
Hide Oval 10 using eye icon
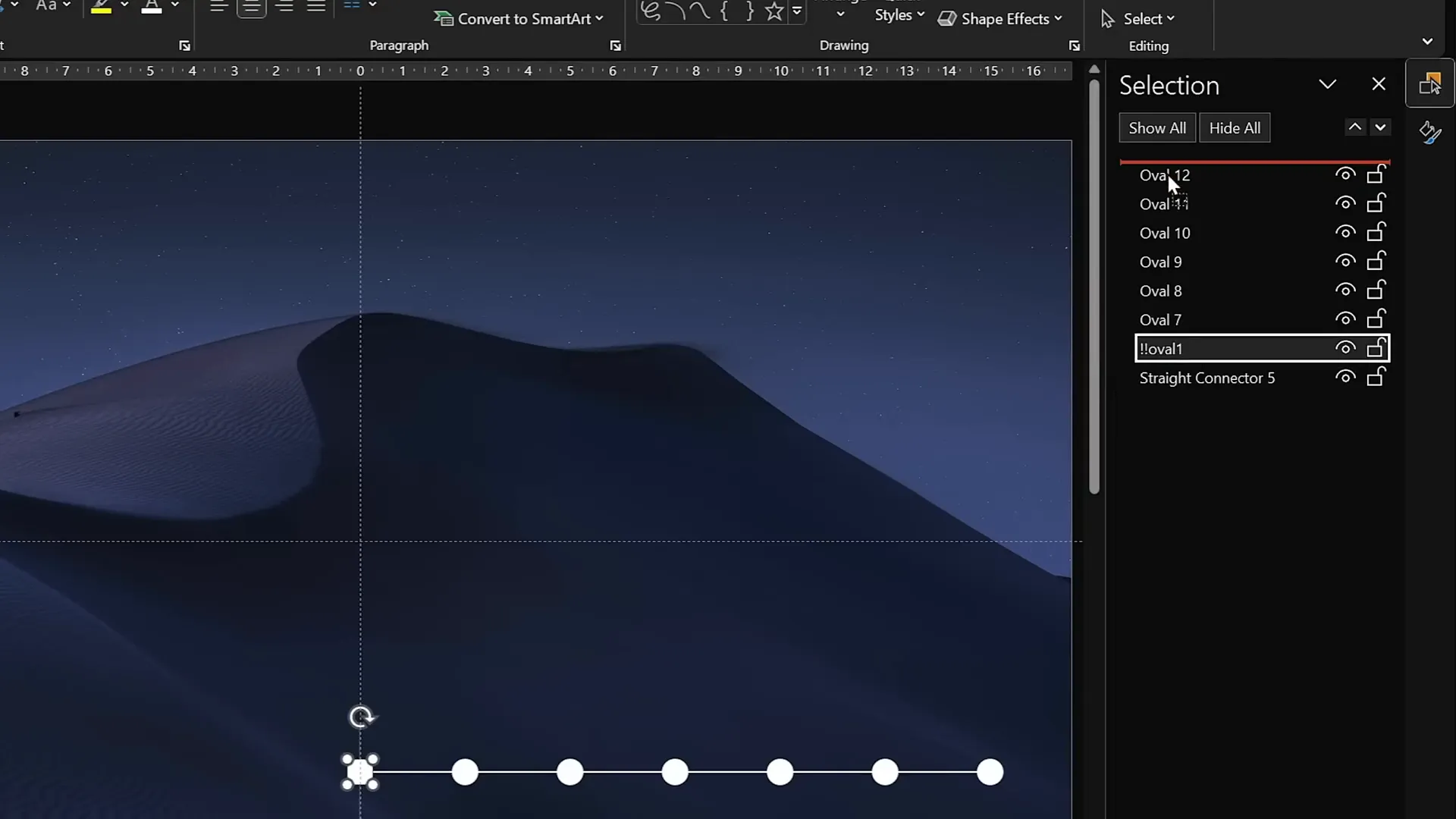pos(1345,232)
